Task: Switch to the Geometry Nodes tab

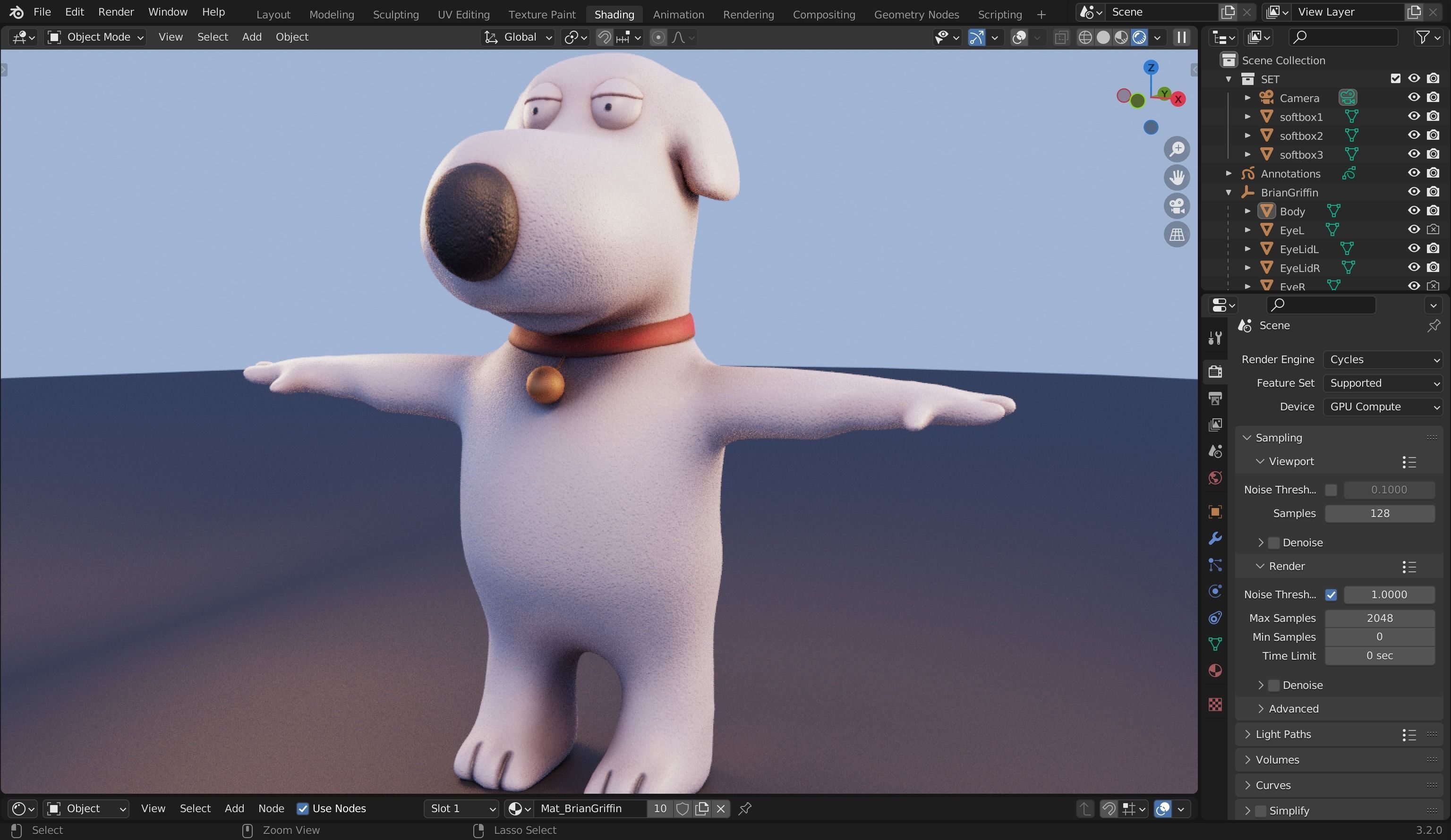Action: 916,14
